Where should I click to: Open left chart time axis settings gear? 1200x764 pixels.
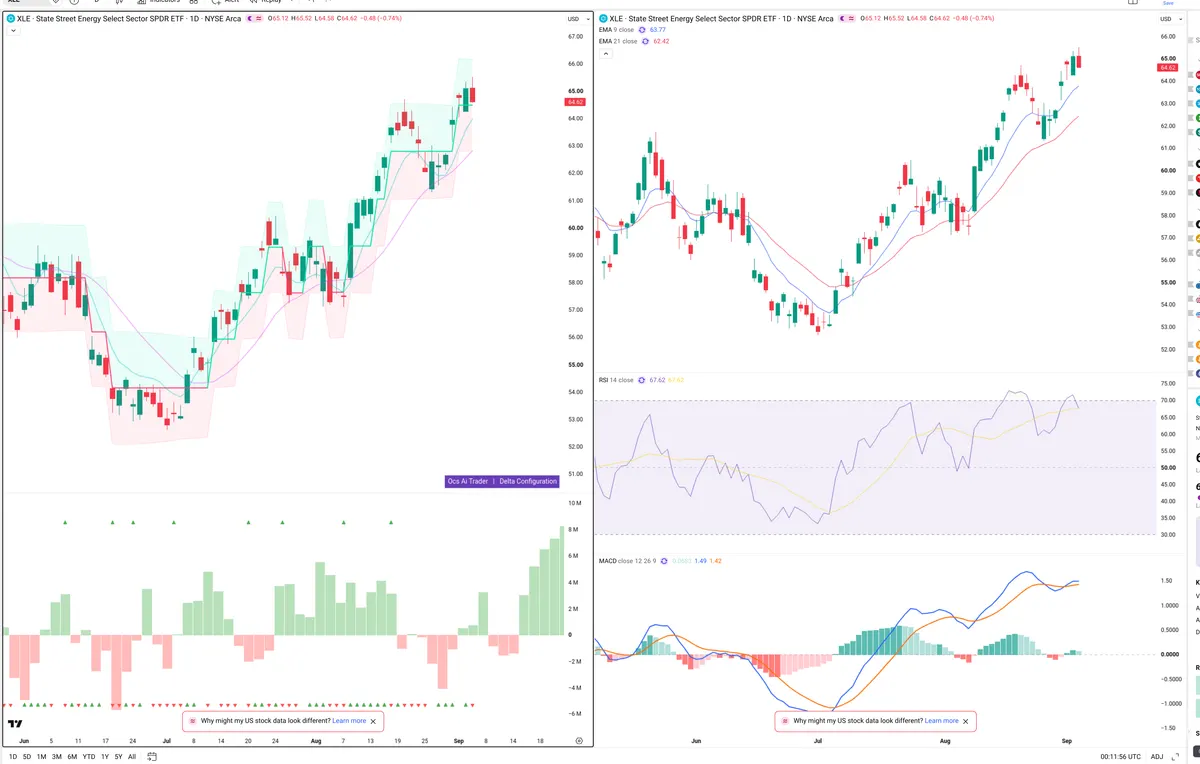pyautogui.click(x=579, y=740)
